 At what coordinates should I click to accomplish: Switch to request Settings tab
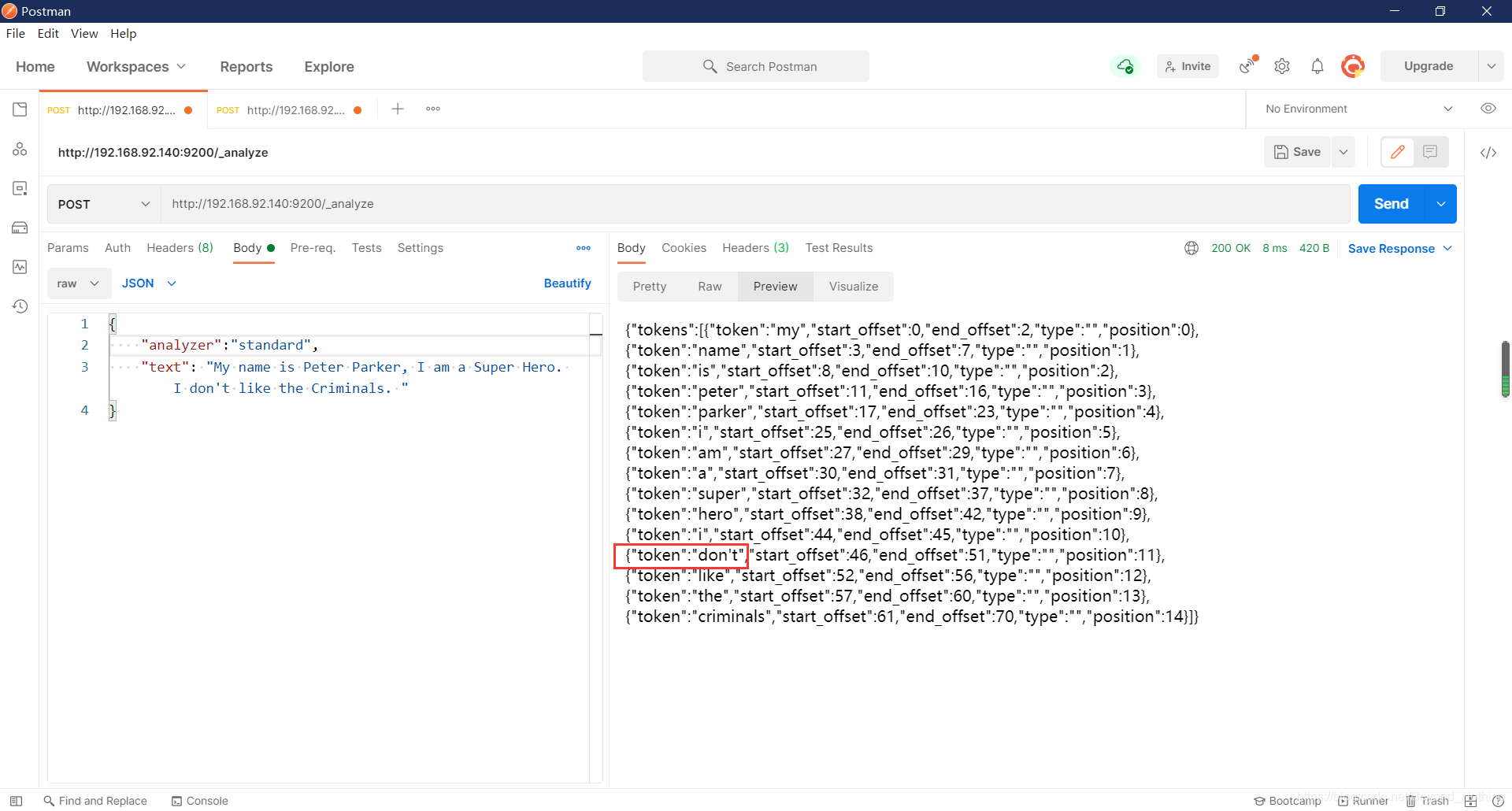[421, 248]
